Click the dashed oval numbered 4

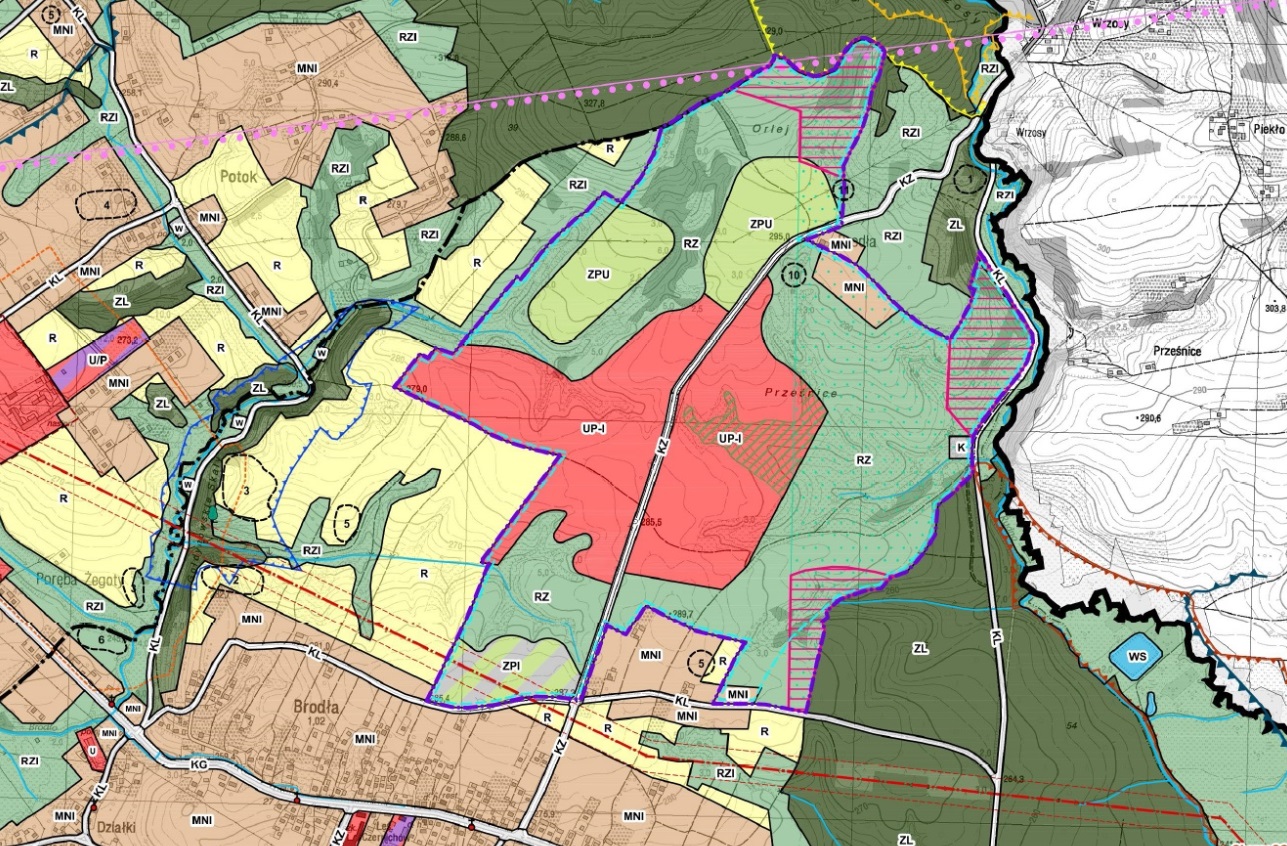tap(106, 205)
